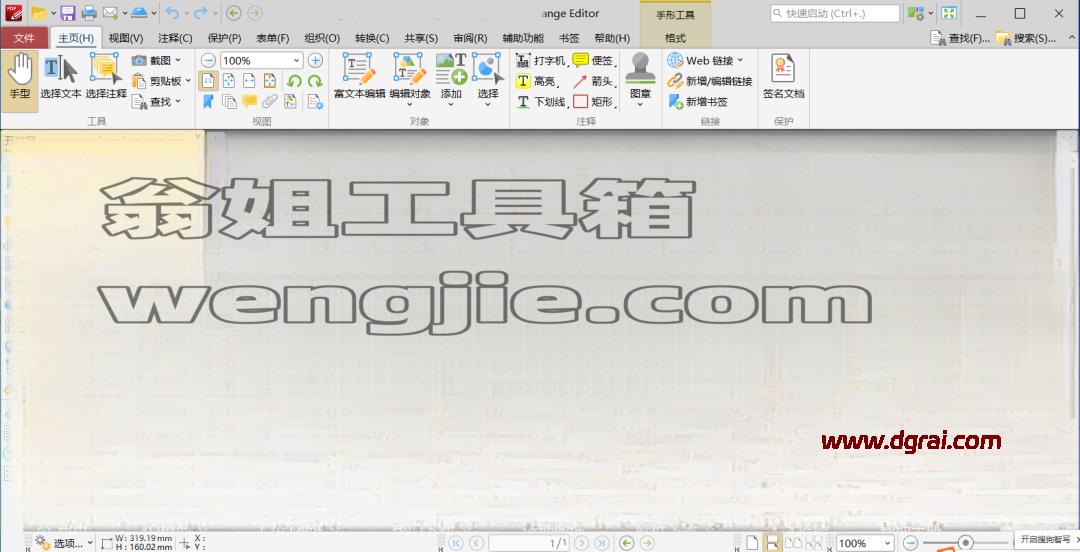Set view to Fit Visible icon
Image resolution: width=1080 pixels, height=552 pixels.
(270, 81)
